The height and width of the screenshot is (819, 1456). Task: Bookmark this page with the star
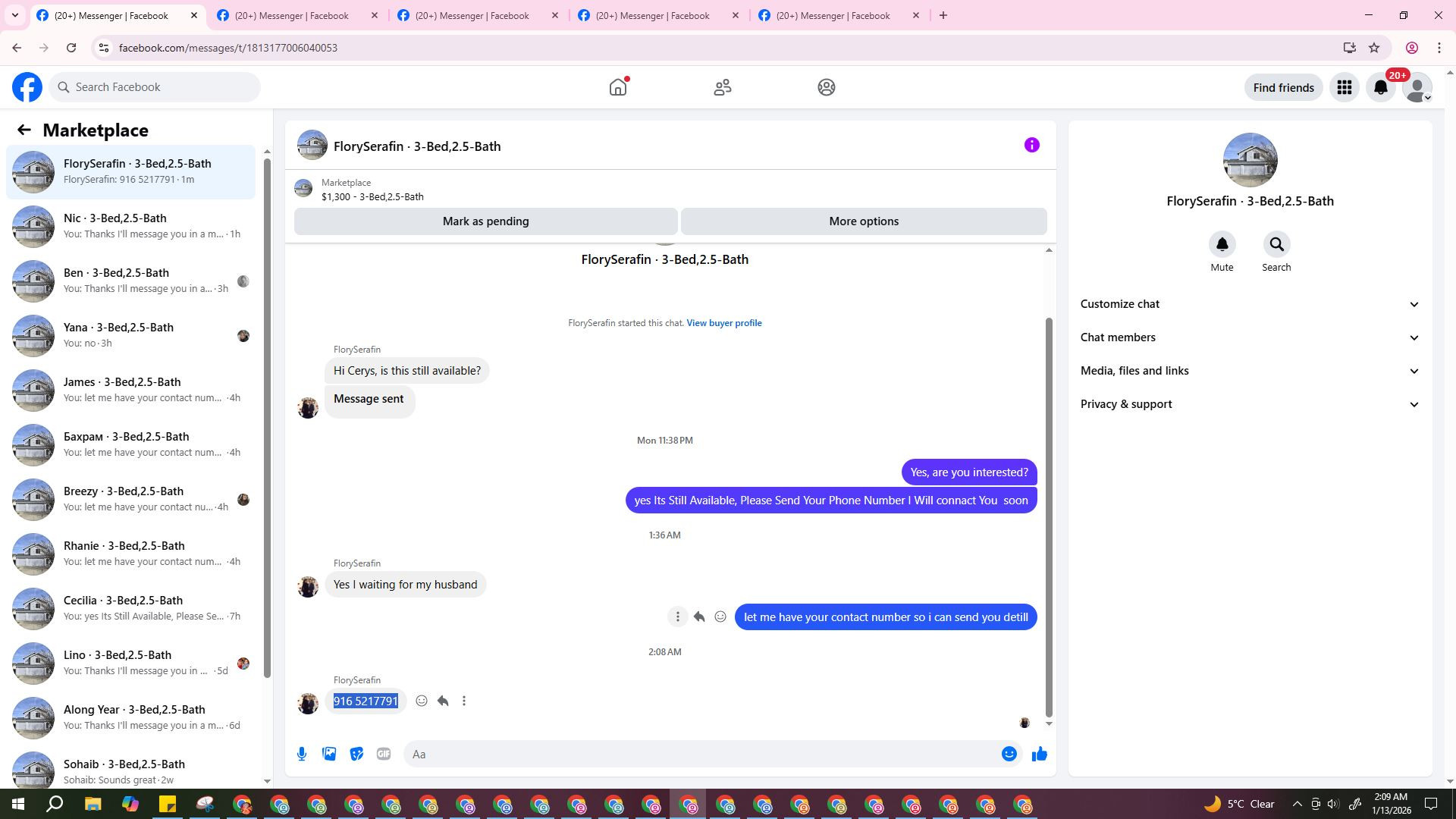(1374, 48)
